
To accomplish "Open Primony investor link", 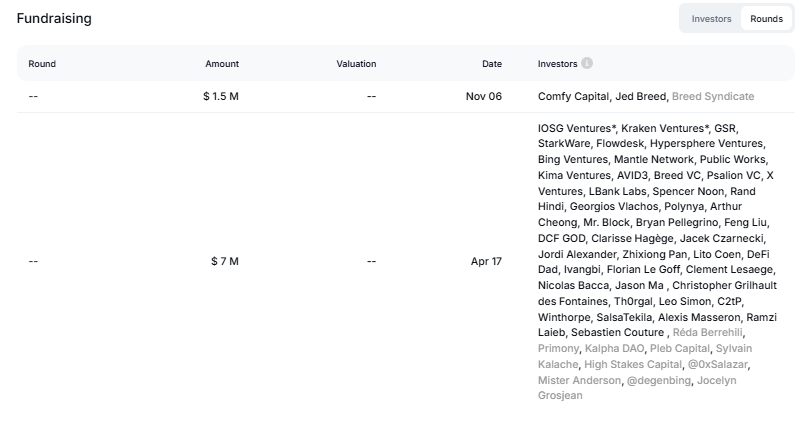I will tap(558, 349).
